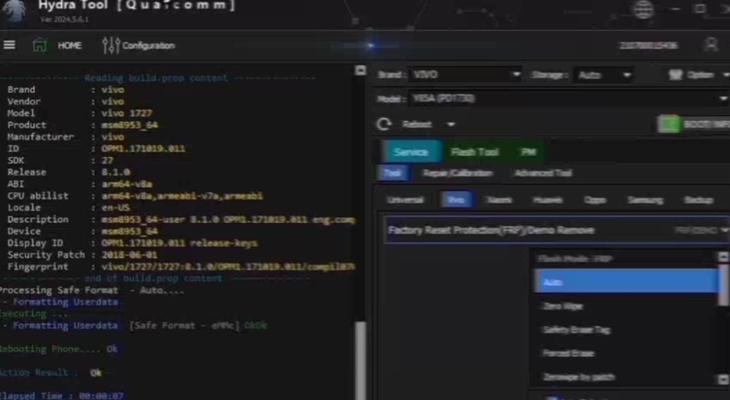This screenshot has height=400, width=730.
Task: Click the CPU abilist value line
Action: coord(182,196)
